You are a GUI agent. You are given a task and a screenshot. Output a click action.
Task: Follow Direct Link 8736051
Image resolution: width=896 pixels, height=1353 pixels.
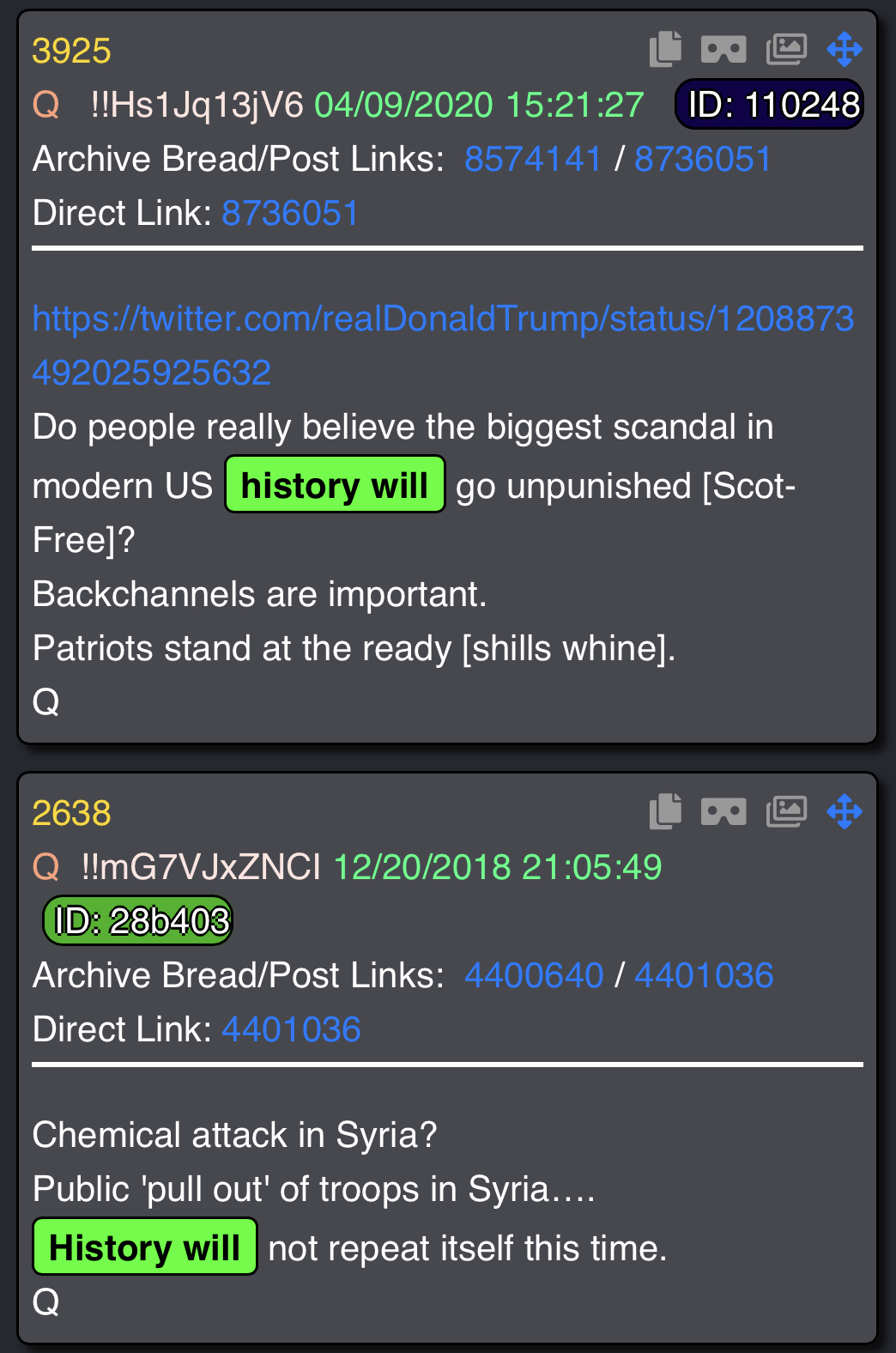coord(290,213)
